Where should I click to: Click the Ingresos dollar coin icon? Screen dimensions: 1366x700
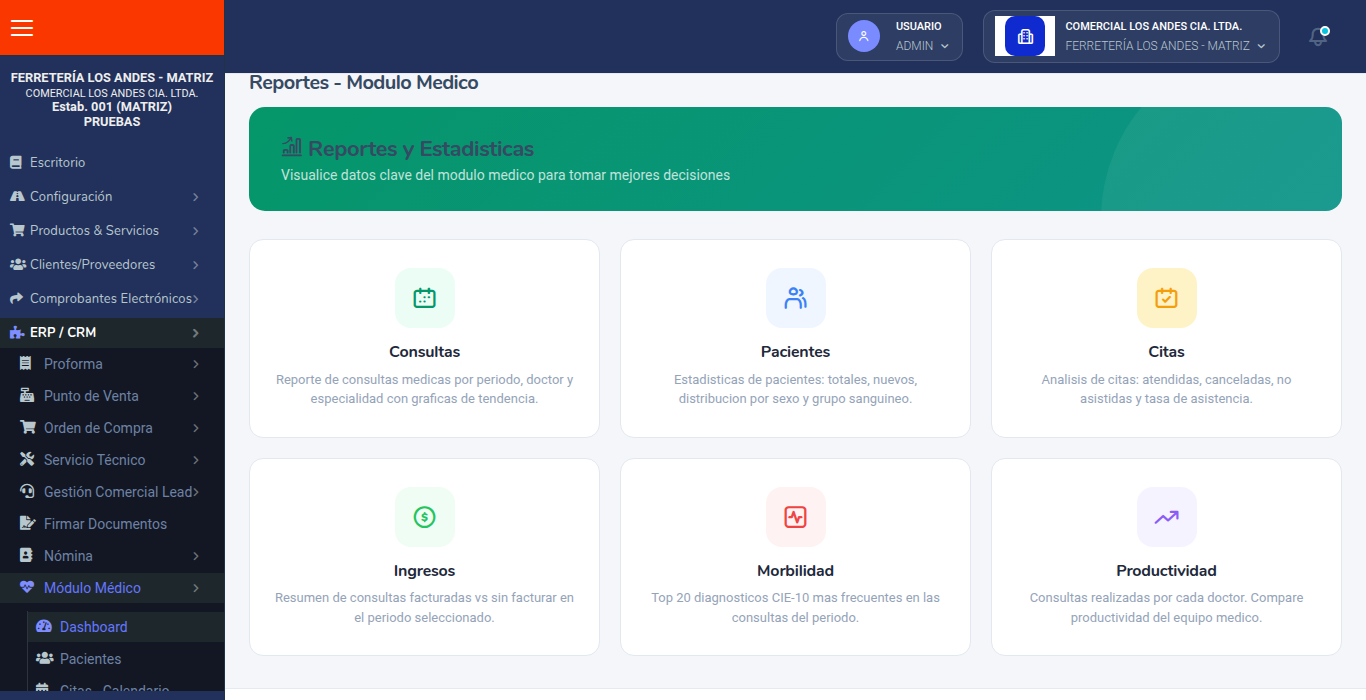pos(425,517)
